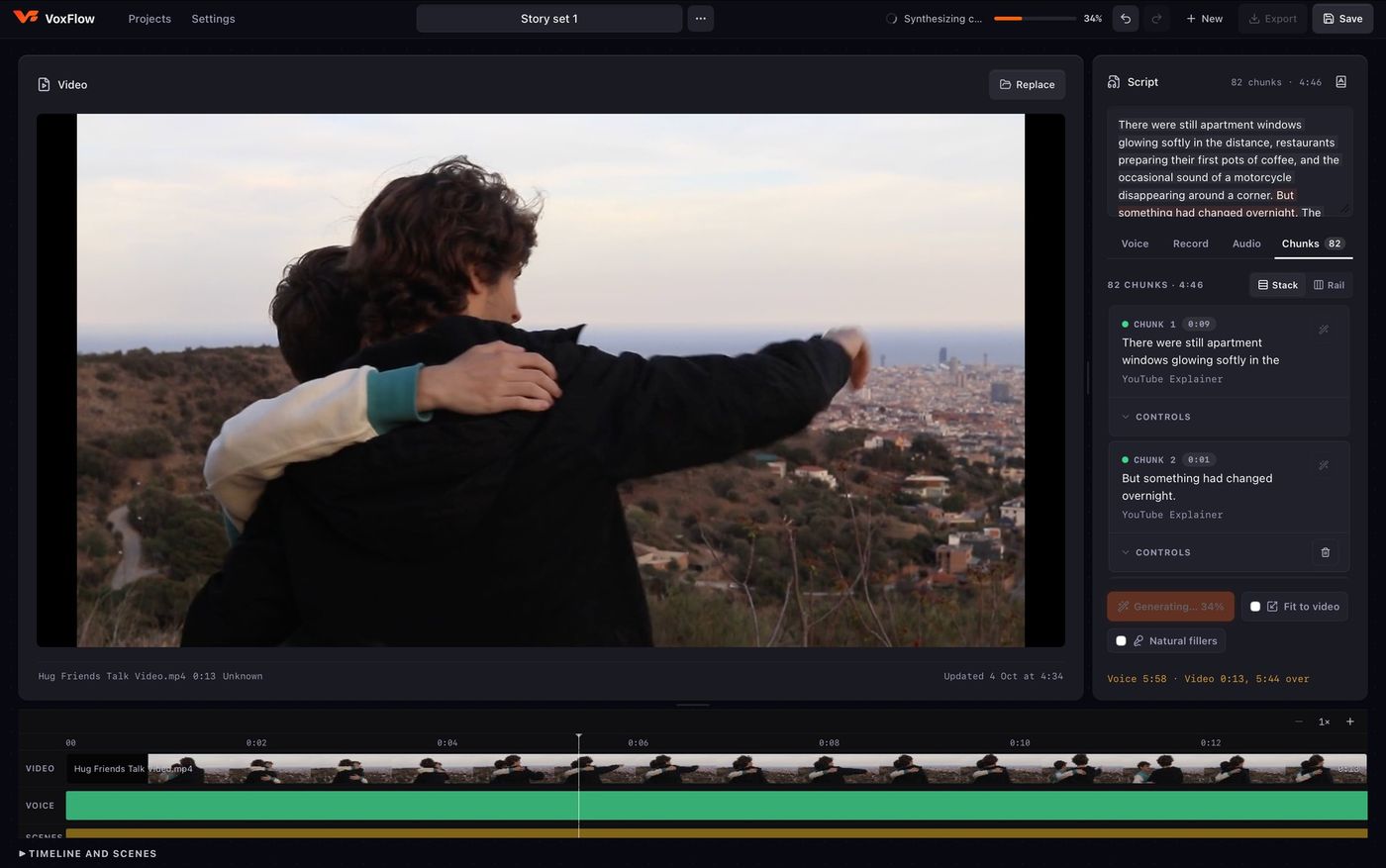Click the Replace video button
The height and width of the screenshot is (868, 1386).
(1028, 85)
